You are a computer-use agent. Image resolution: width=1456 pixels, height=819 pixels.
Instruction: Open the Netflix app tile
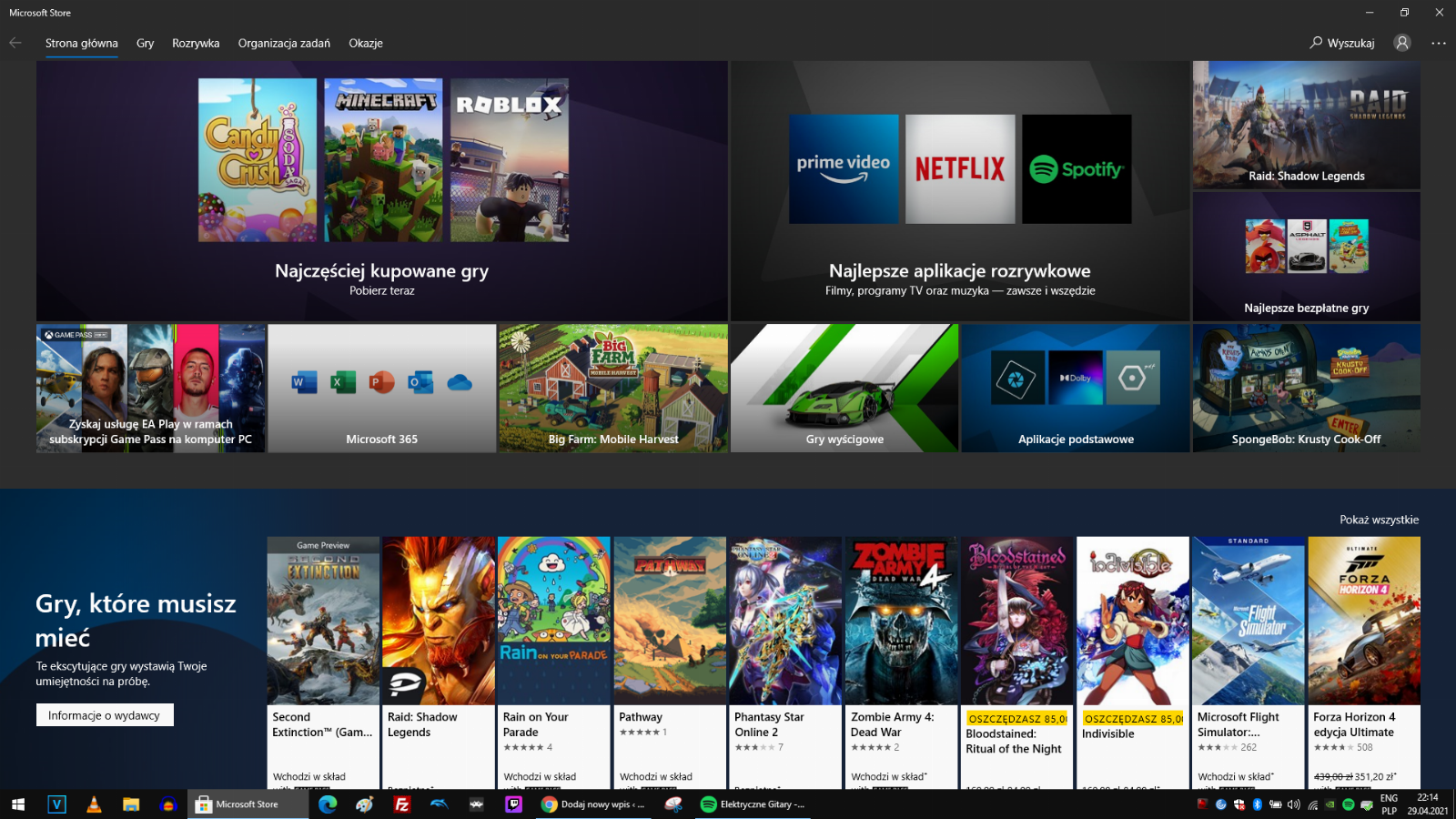coord(960,169)
